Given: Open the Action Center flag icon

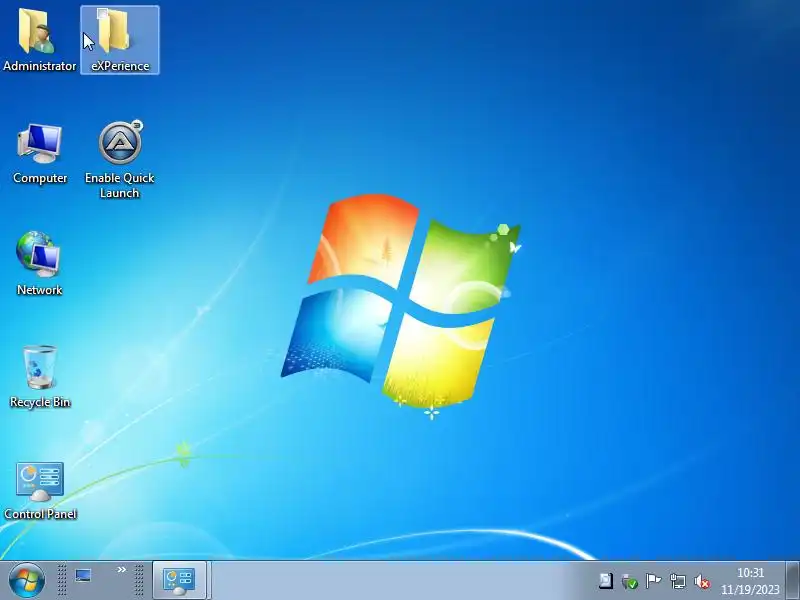Looking at the screenshot, I should tap(653, 581).
